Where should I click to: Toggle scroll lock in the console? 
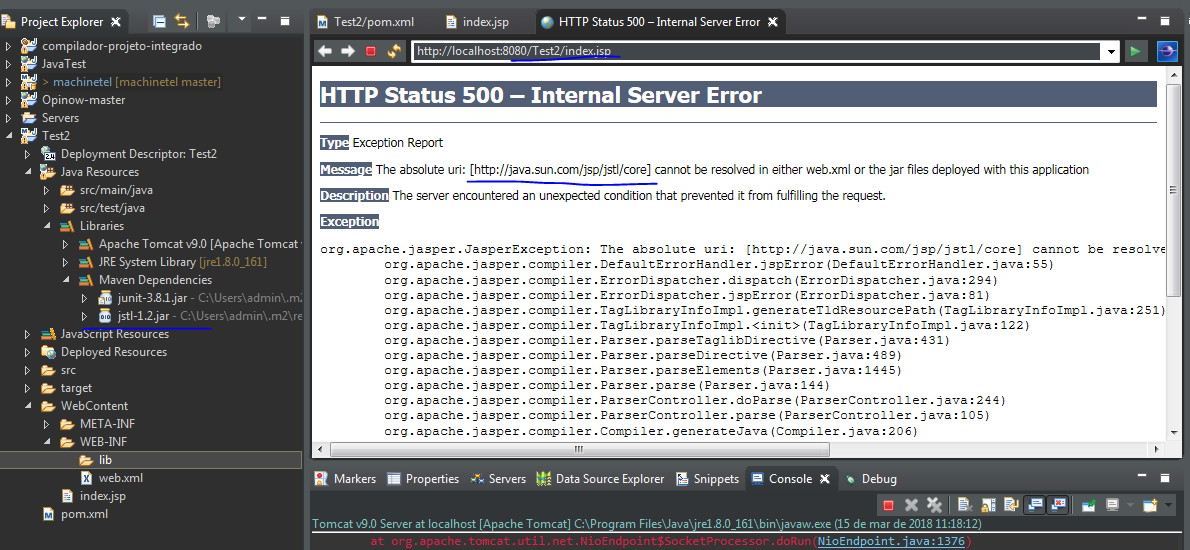988,504
